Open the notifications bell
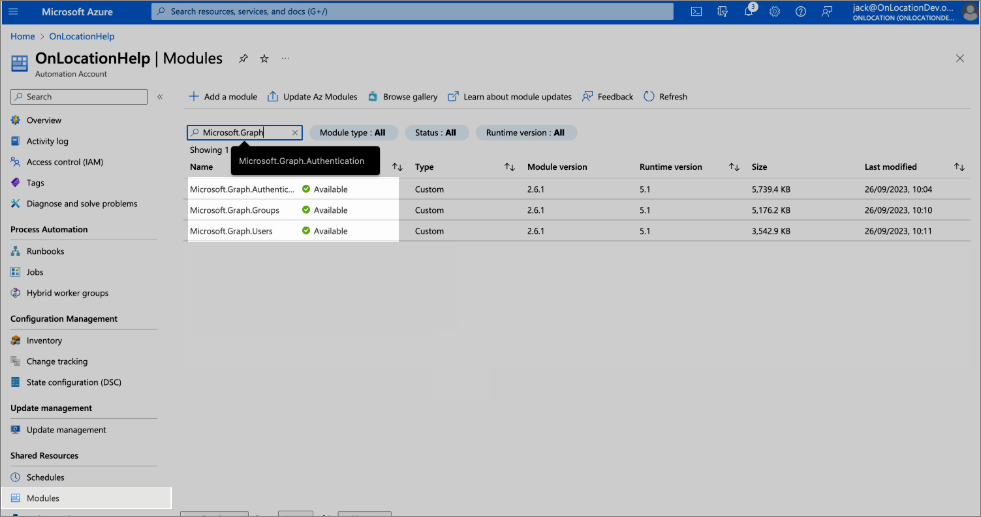 [749, 11]
